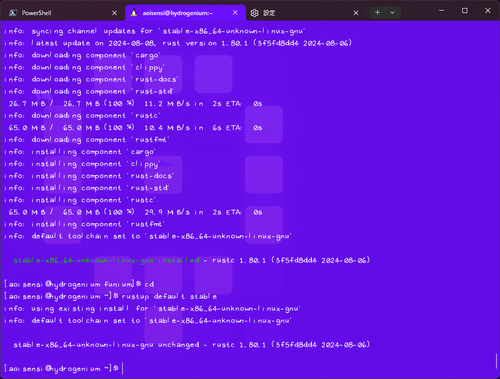Click the Linux penguin tab icon

click(134, 13)
